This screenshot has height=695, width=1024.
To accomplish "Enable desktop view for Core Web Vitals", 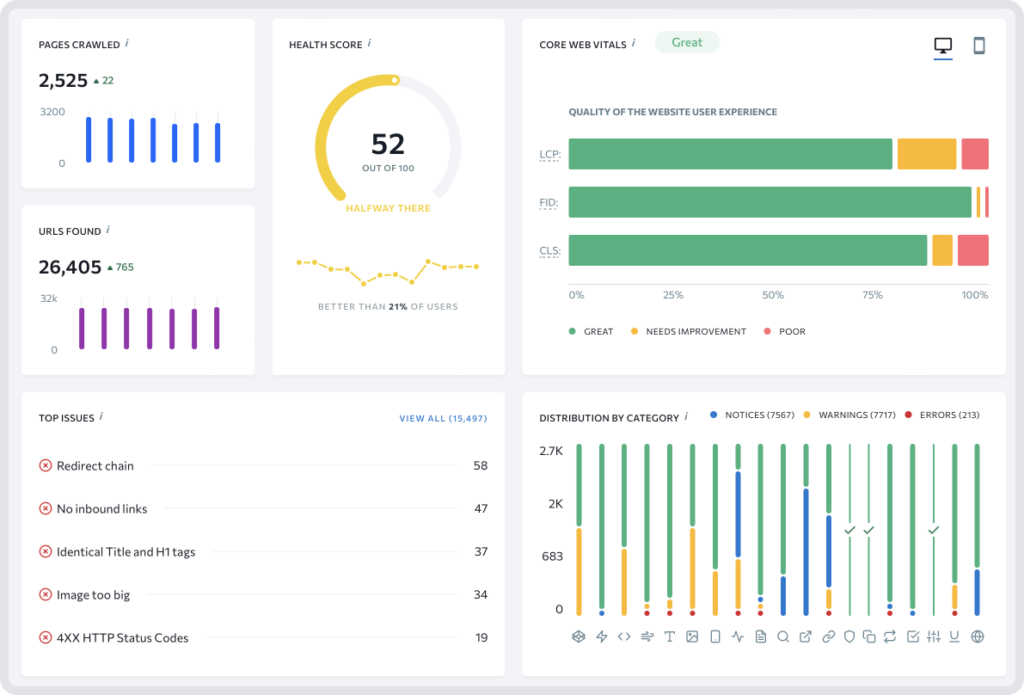I will click(x=941, y=45).
